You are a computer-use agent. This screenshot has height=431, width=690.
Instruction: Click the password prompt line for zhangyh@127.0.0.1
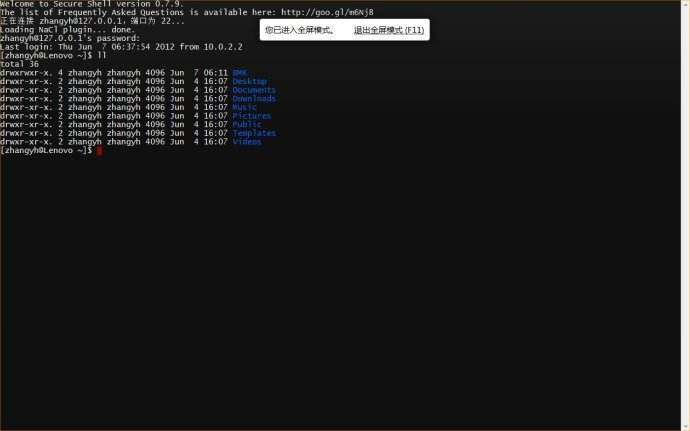coord(70,38)
